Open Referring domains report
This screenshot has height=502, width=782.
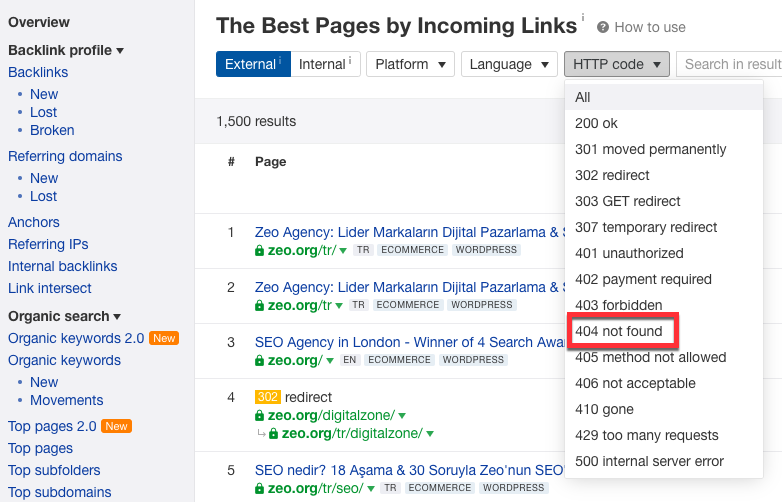pos(65,156)
